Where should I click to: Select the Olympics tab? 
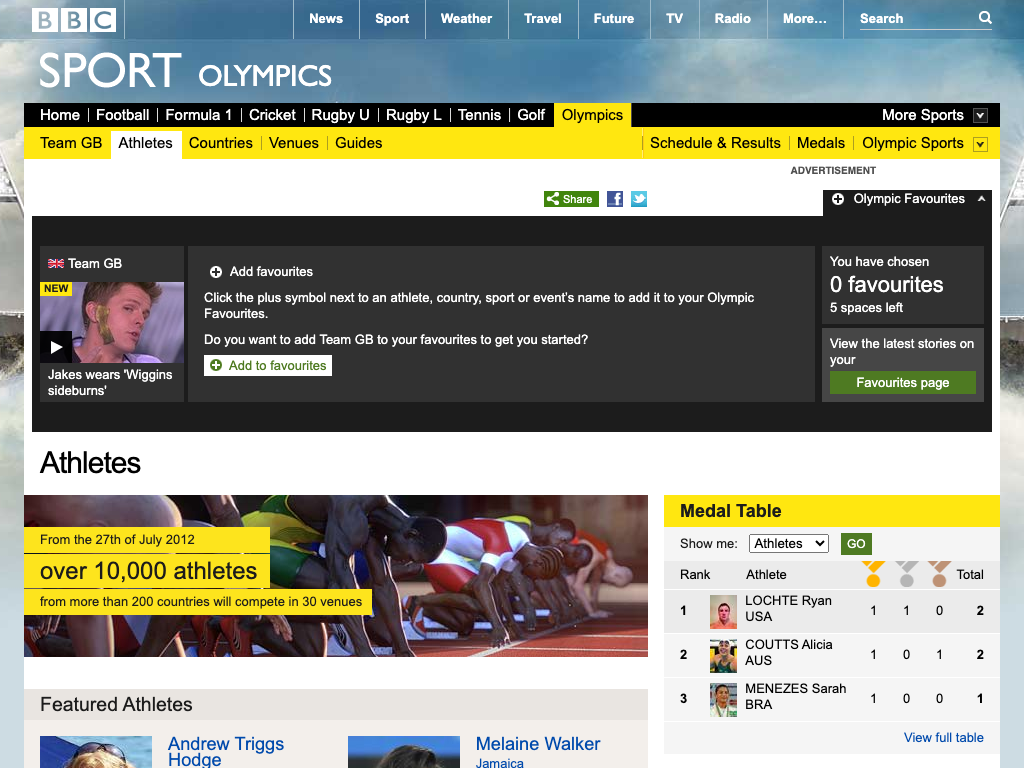pyautogui.click(x=592, y=115)
